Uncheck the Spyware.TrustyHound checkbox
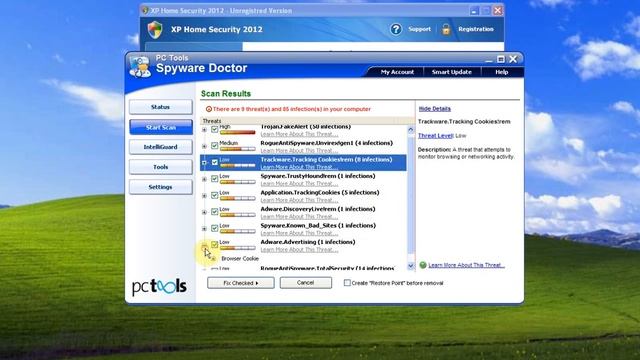 click(x=214, y=179)
